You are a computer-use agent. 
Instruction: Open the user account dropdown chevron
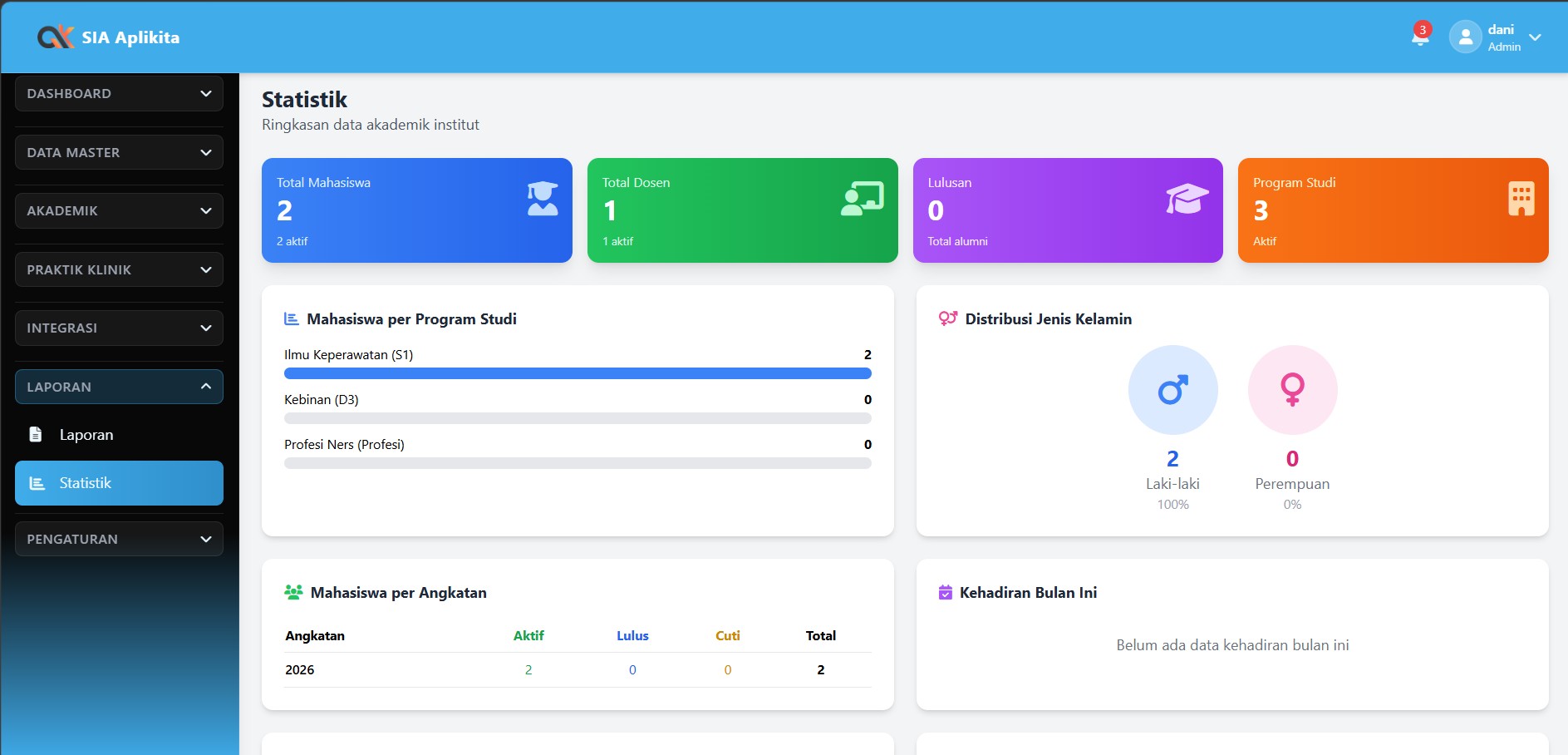[x=1535, y=37]
